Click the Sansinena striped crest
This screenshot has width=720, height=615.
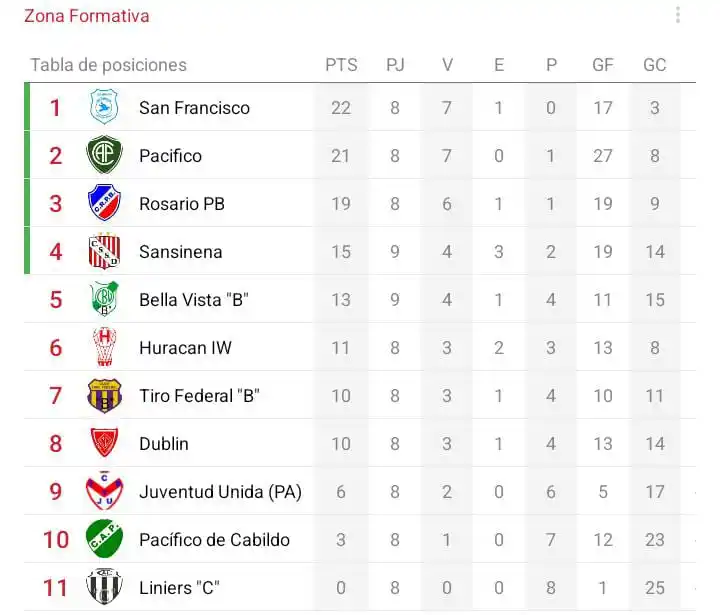[104, 251]
